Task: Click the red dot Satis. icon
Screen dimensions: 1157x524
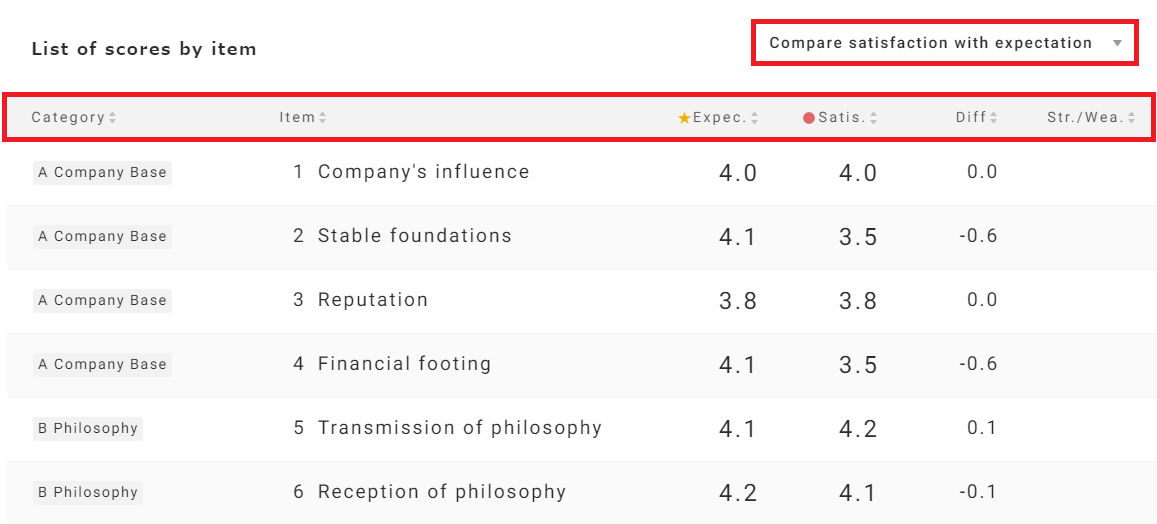Action: tap(809, 118)
